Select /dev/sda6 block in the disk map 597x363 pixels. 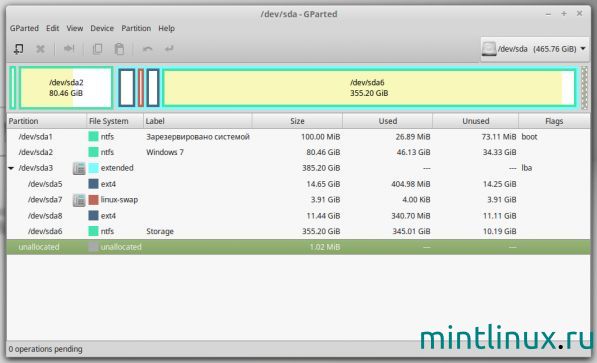click(x=369, y=88)
